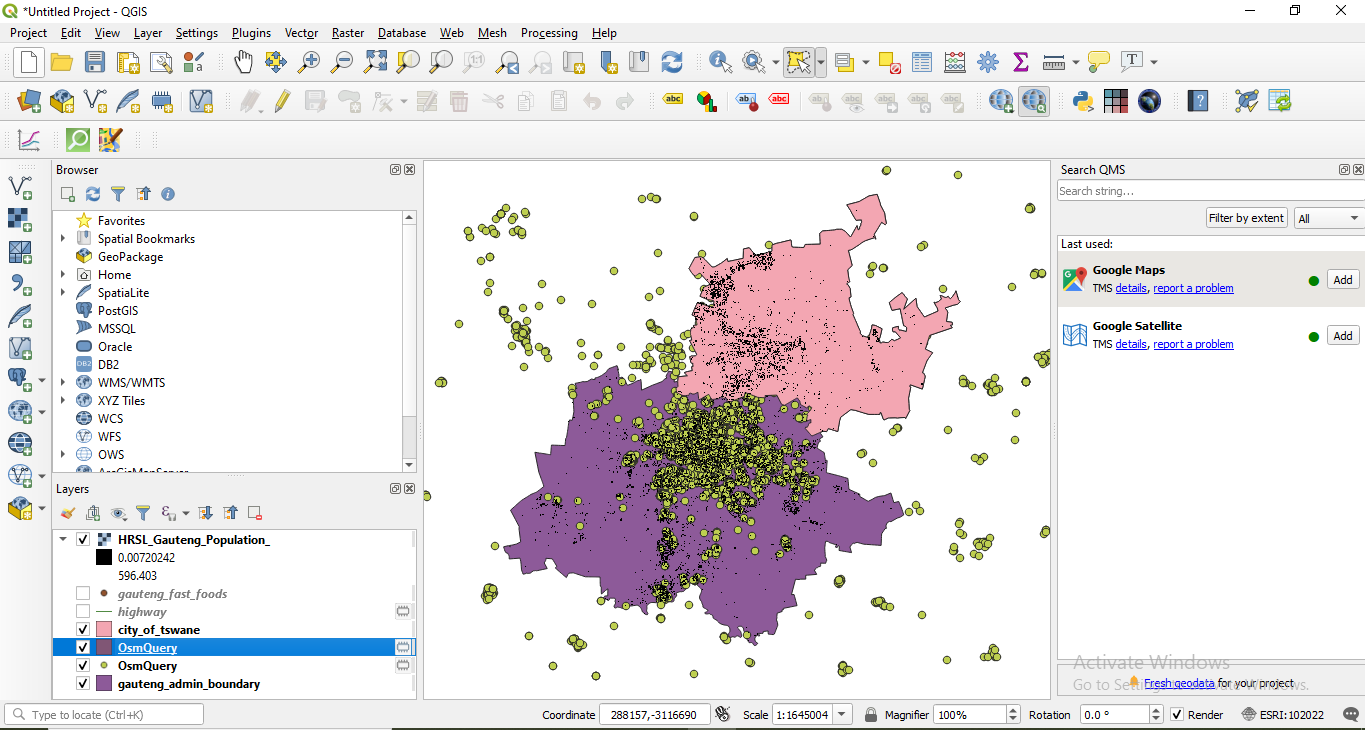Viewport: 1365px width, 730px height.
Task: Click the Search QMS globe icon in toolbar
Action: coord(1034,101)
